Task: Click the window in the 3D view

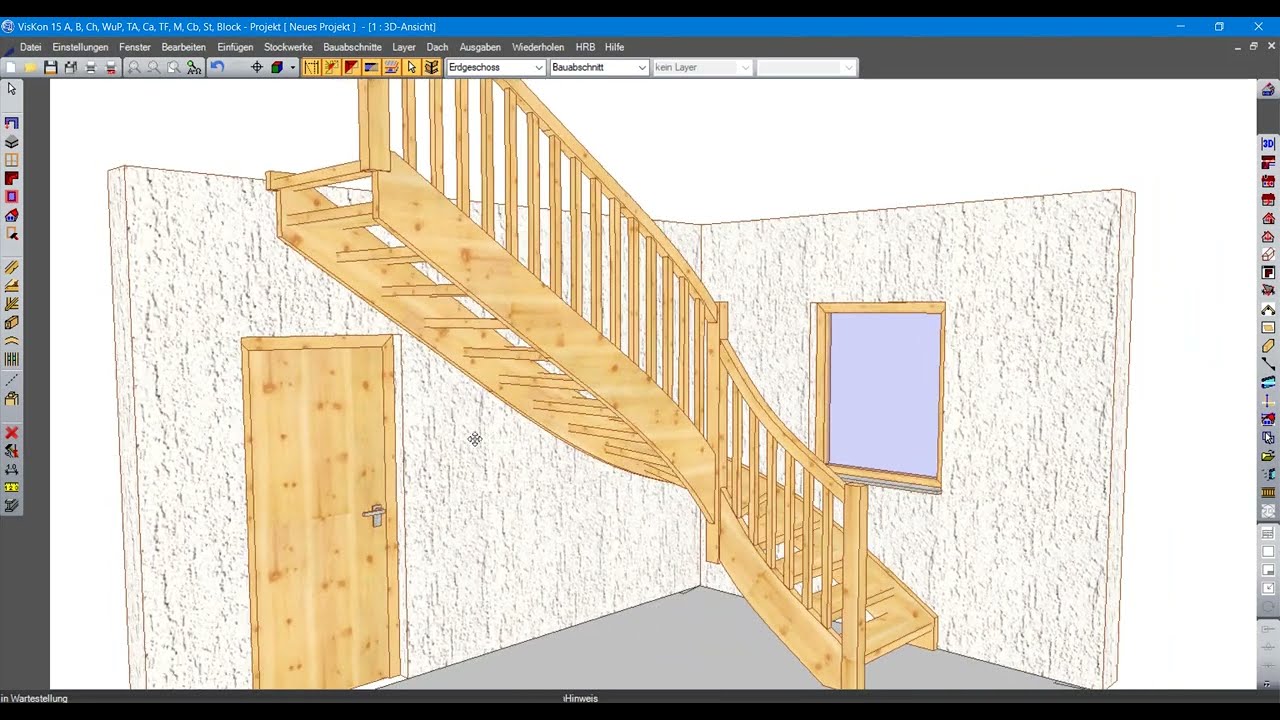Action: pos(880,395)
